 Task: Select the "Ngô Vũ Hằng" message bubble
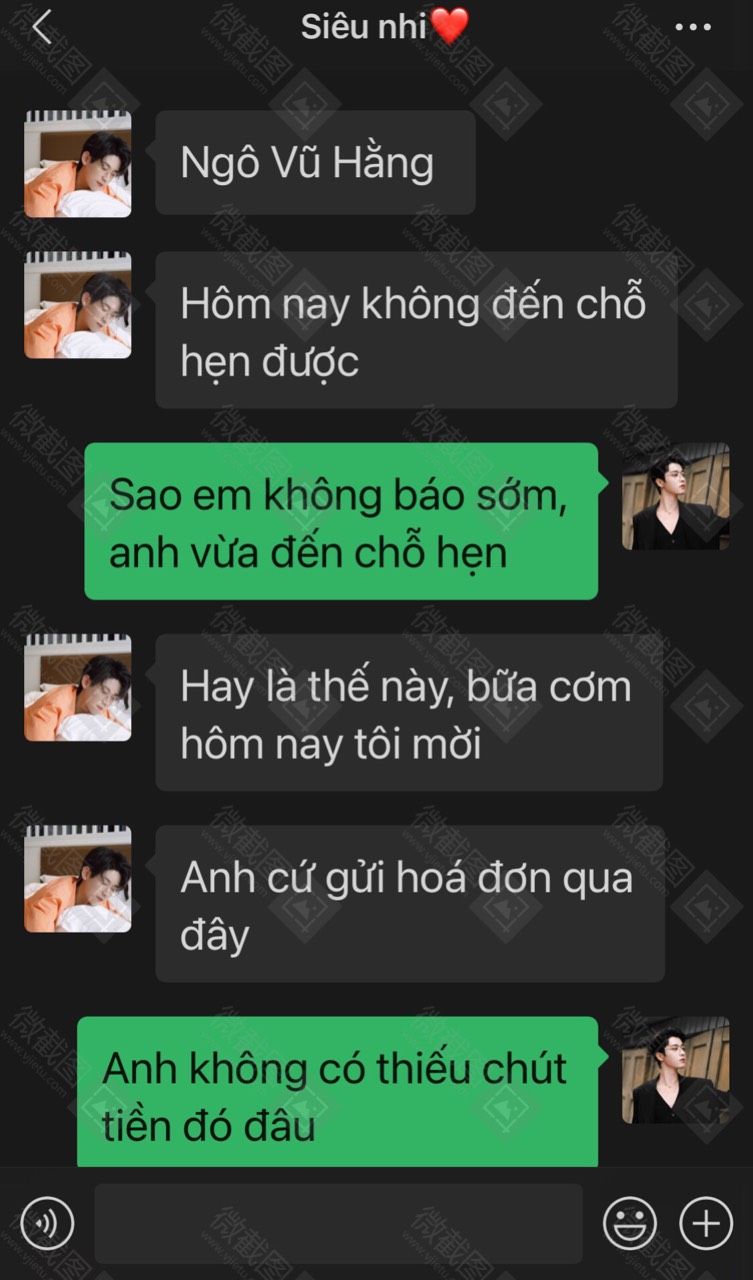click(x=315, y=162)
